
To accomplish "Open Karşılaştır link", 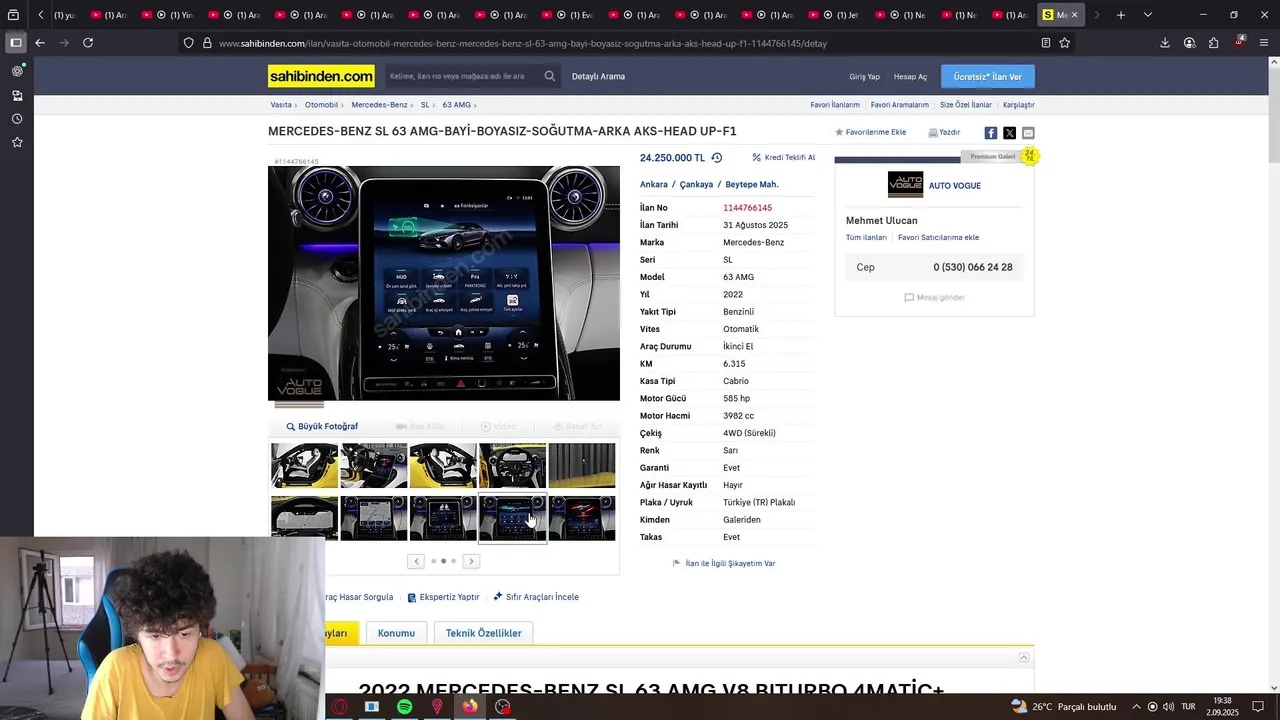I will [x=1019, y=105].
